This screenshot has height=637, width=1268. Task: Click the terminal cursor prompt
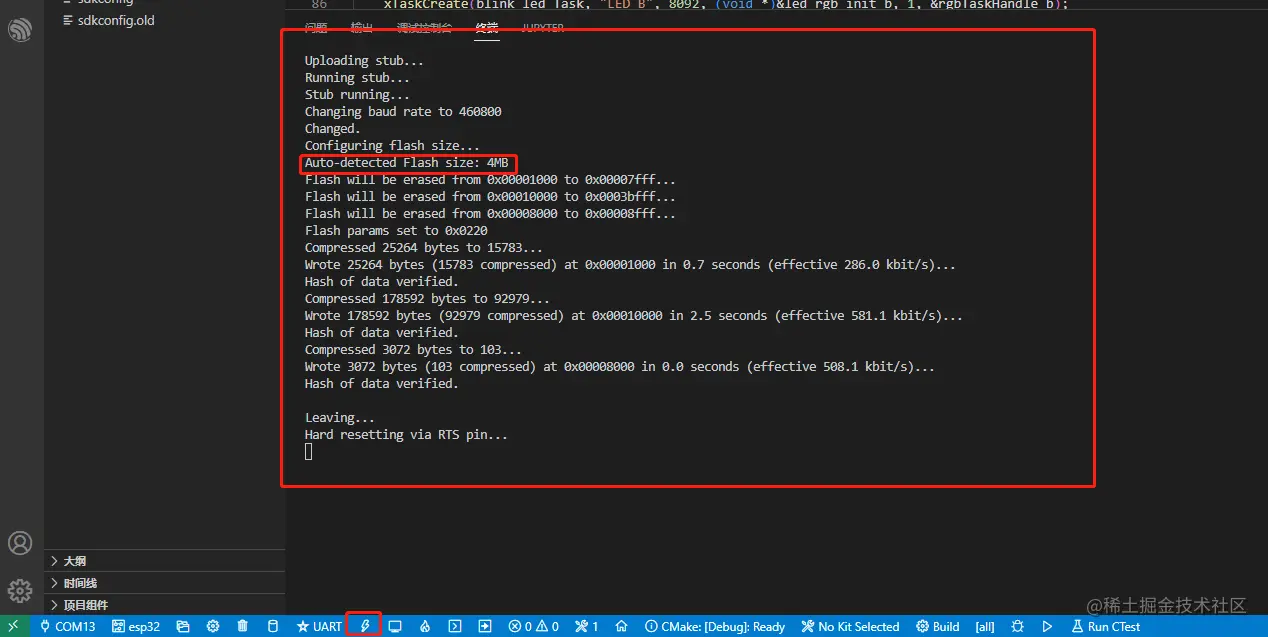tap(309, 452)
